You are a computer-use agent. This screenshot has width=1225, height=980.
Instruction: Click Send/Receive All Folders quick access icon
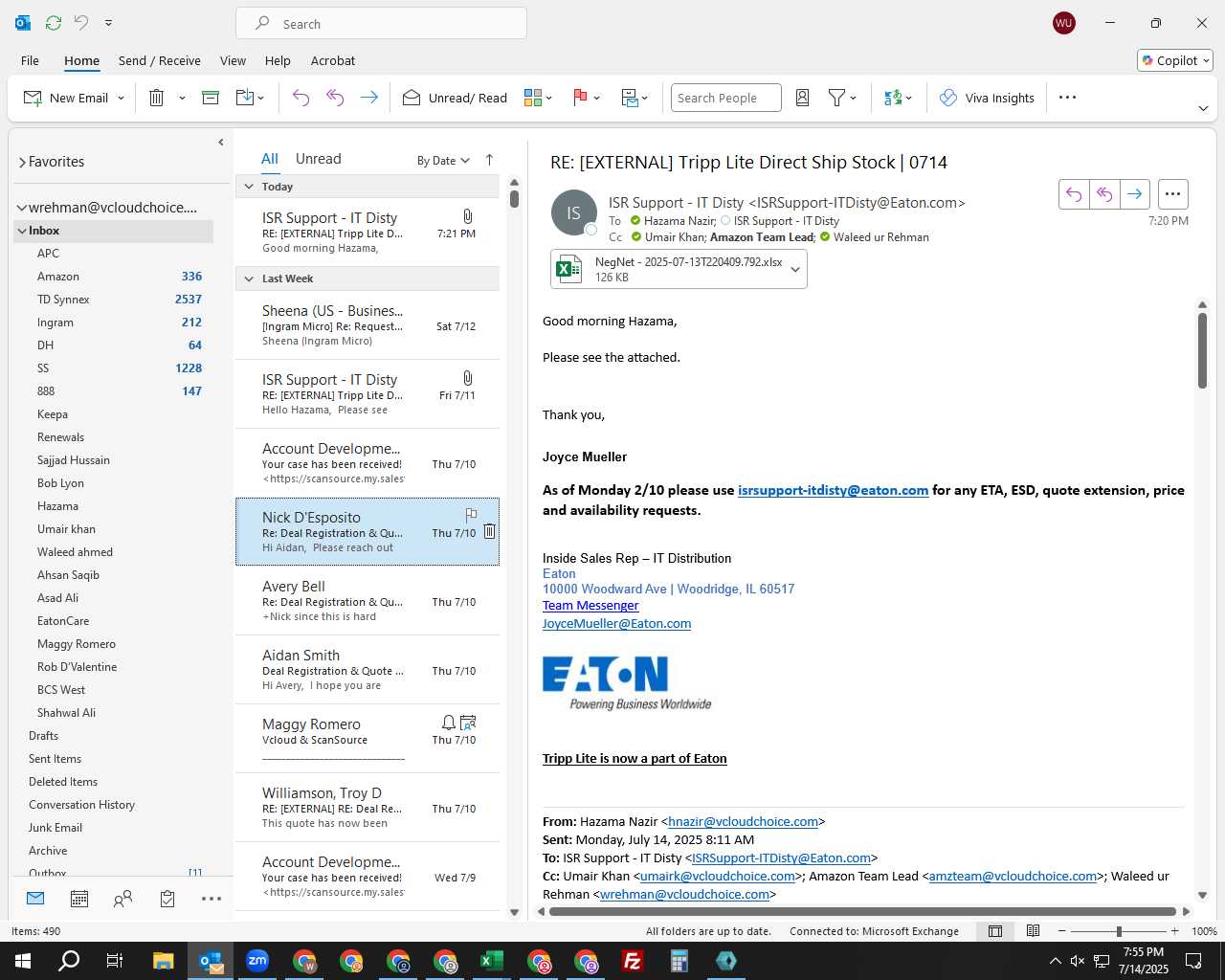pyautogui.click(x=54, y=23)
